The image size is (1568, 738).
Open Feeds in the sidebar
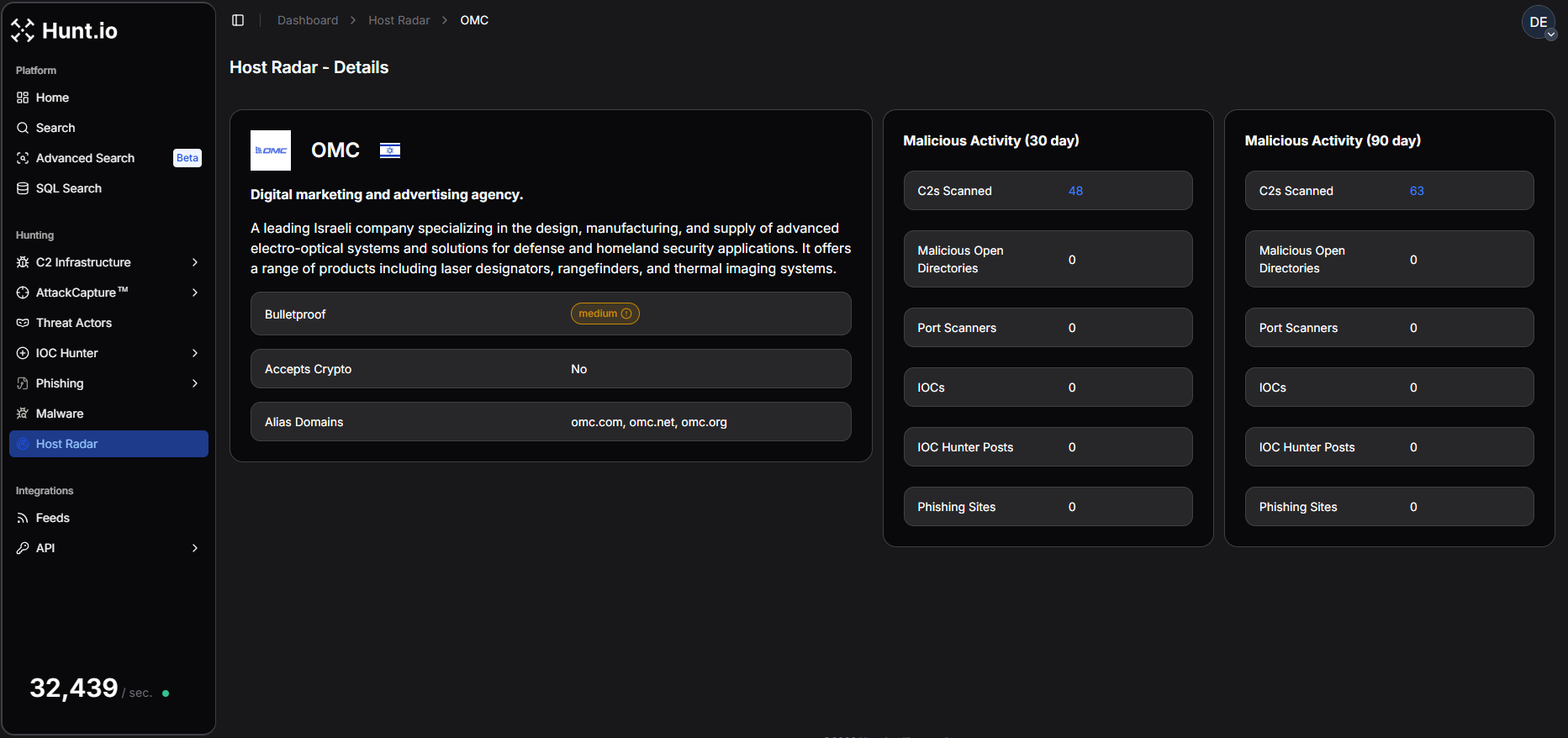tap(108, 518)
